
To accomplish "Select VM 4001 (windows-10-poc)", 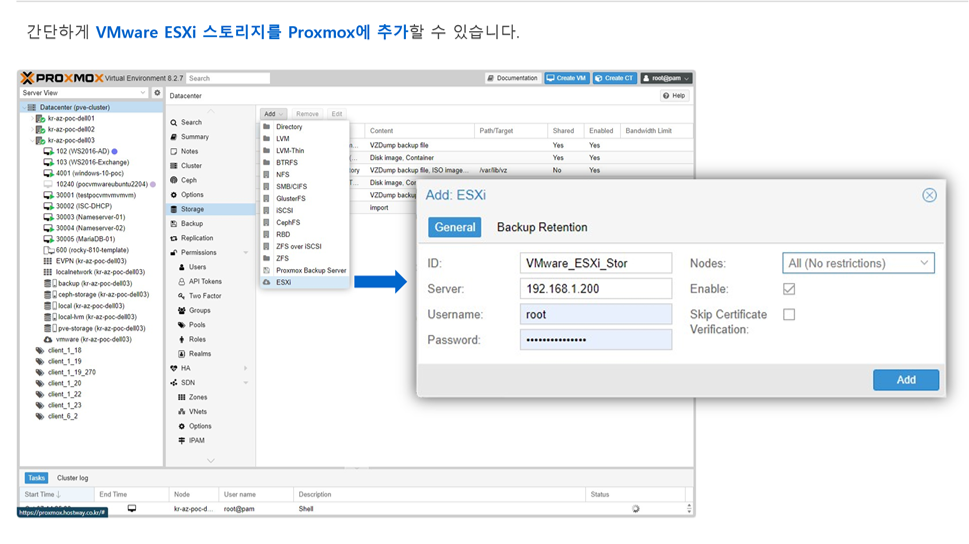I will (x=84, y=173).
